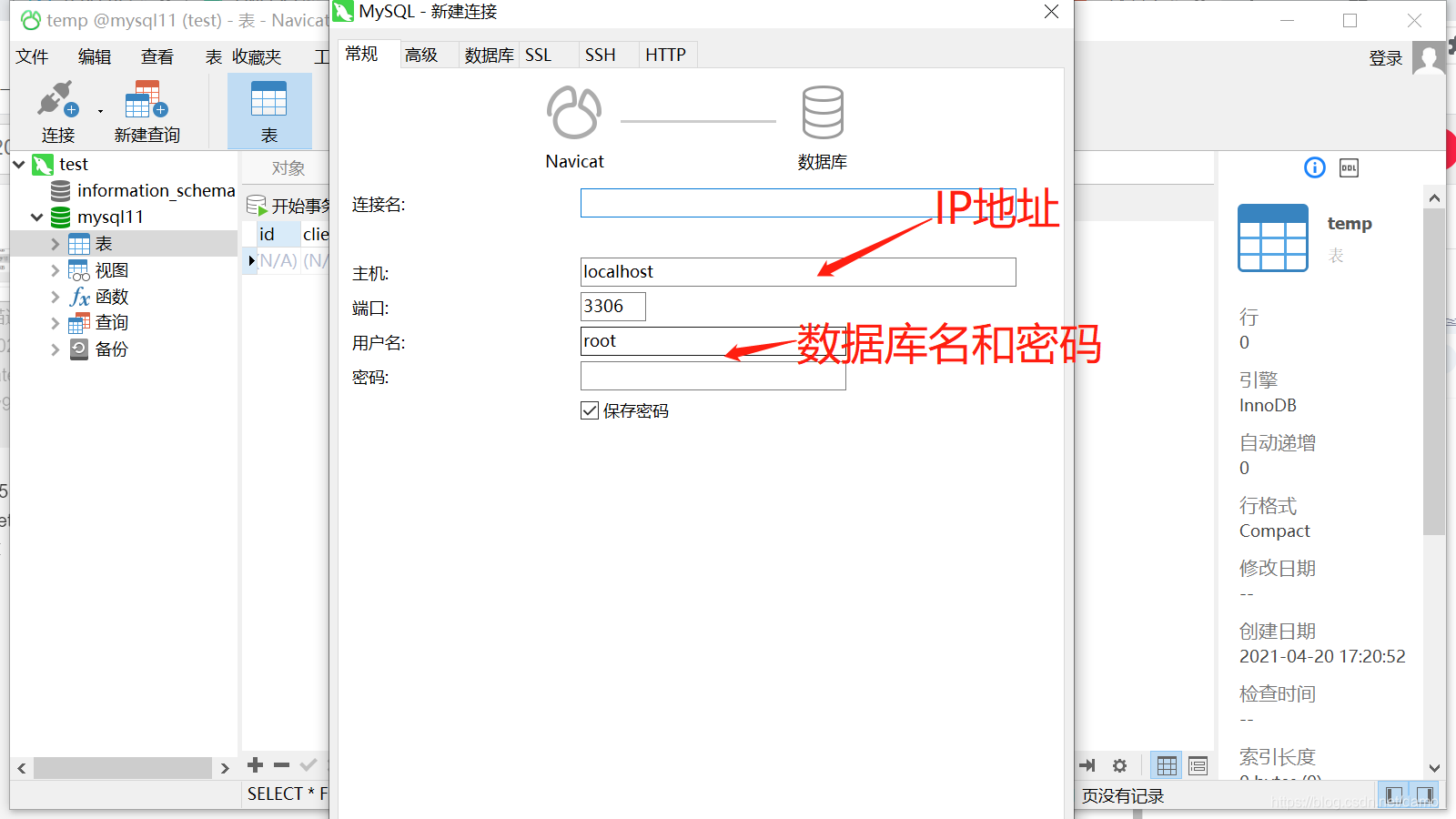Expand the 函数 tree node
Screen dimensions: 1456x819
click(55, 297)
